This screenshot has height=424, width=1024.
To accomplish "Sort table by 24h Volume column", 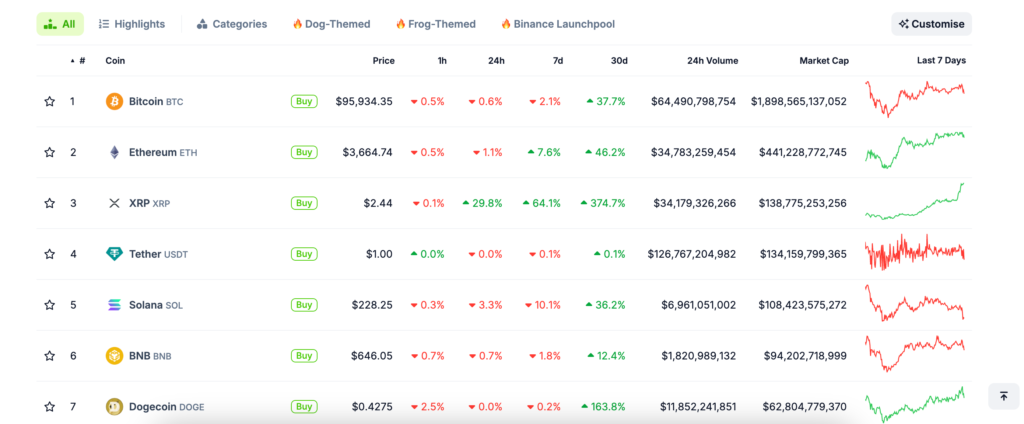I will (x=712, y=61).
